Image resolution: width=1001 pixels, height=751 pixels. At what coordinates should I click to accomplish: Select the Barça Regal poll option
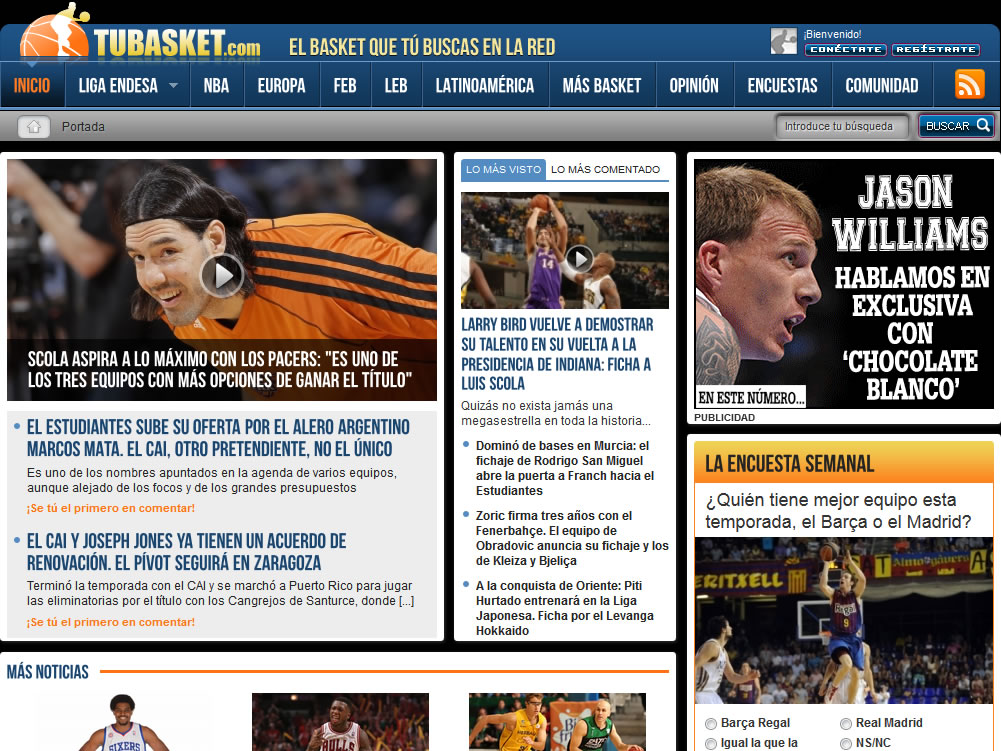coord(711,724)
